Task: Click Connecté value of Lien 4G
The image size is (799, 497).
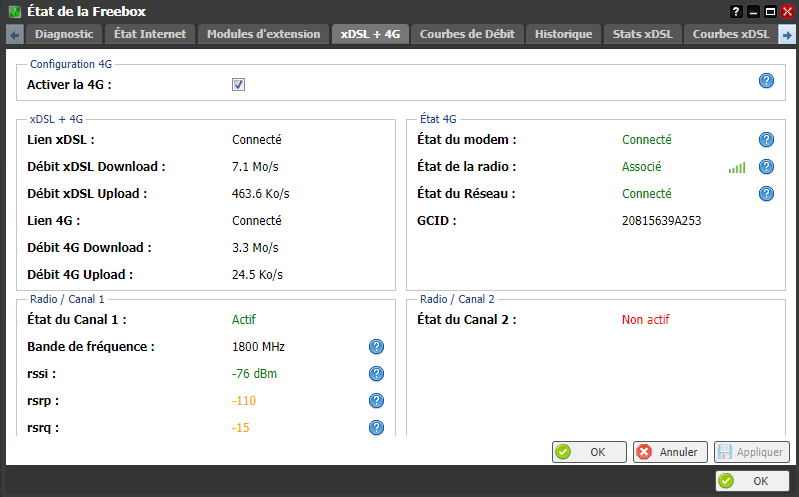Action: pos(256,221)
